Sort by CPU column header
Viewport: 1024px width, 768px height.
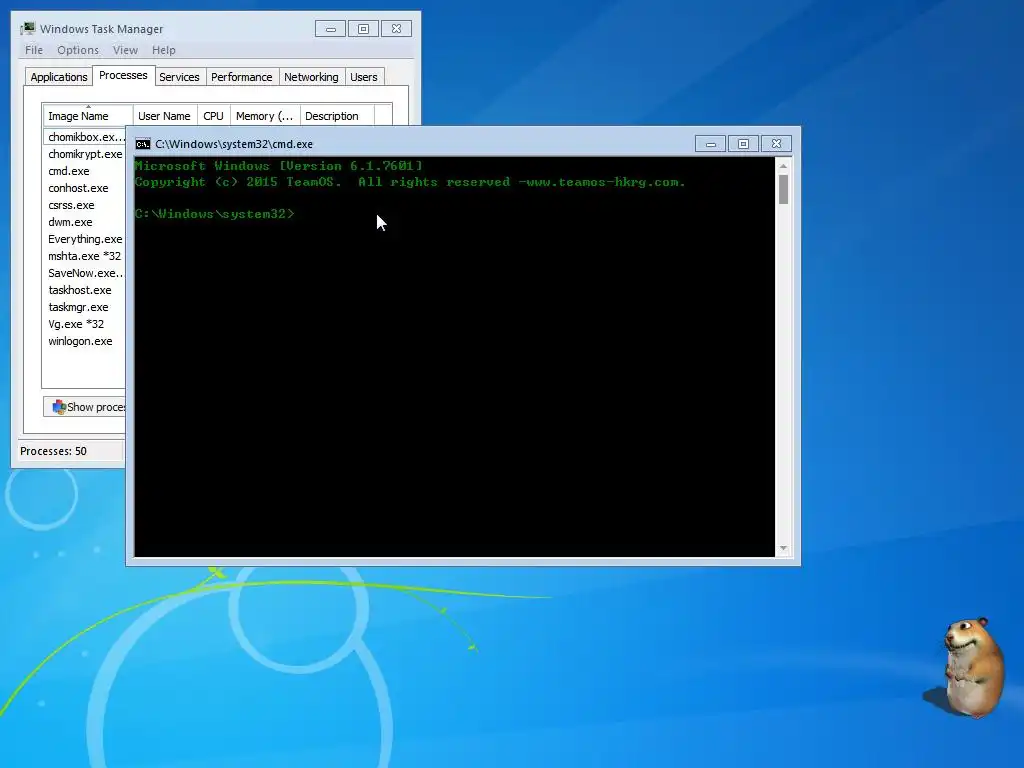click(x=213, y=116)
